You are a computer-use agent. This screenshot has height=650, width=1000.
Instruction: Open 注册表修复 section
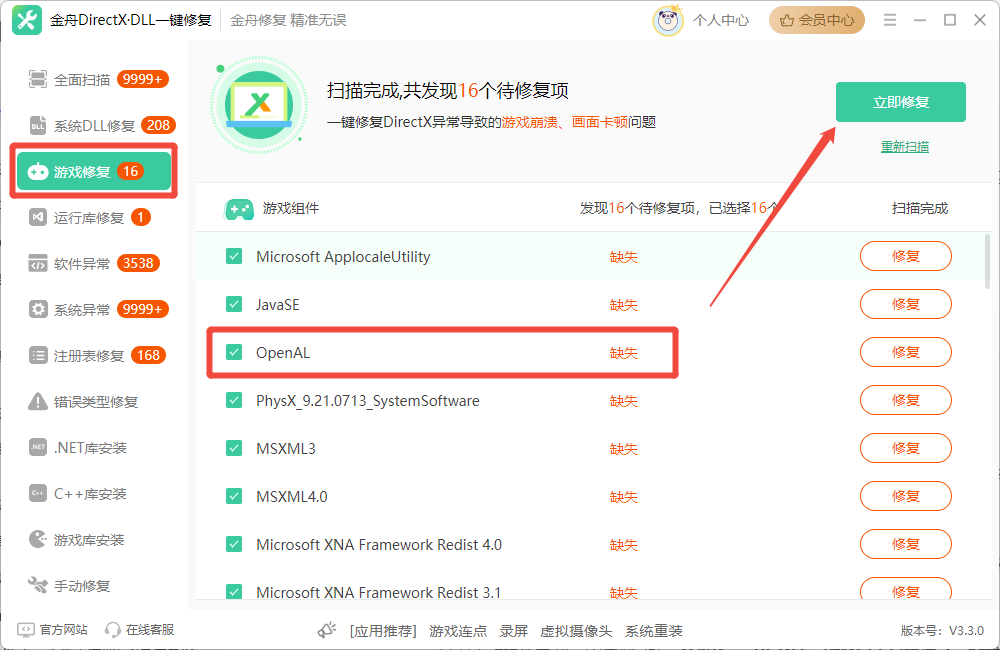click(x=94, y=355)
